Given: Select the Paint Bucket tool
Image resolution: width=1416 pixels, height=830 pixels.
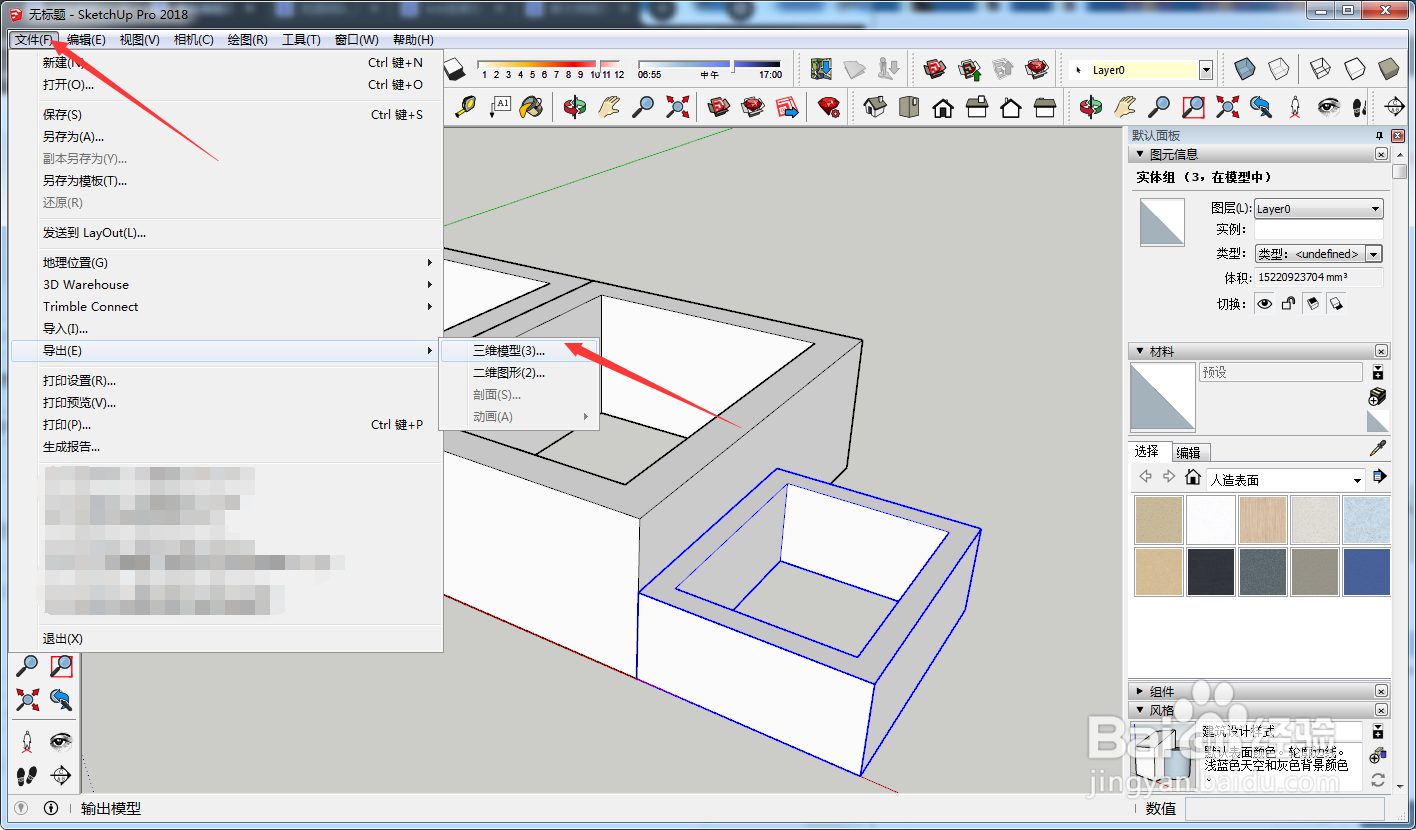Looking at the screenshot, I should [533, 107].
